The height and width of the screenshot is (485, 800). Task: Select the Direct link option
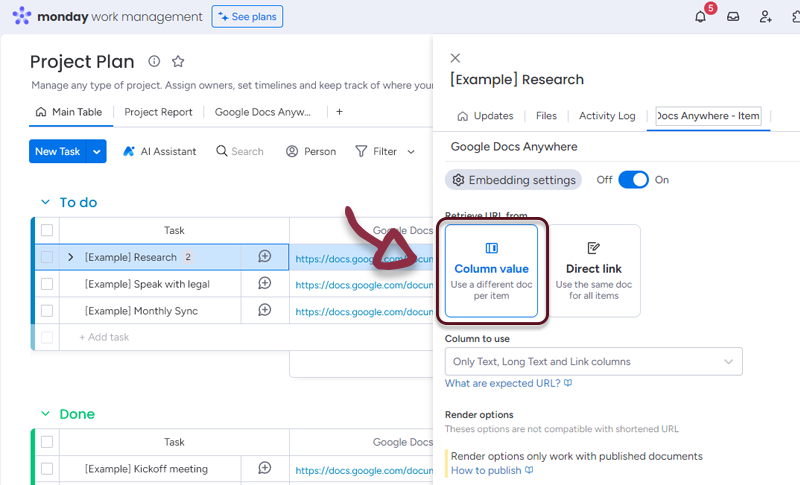(594, 270)
